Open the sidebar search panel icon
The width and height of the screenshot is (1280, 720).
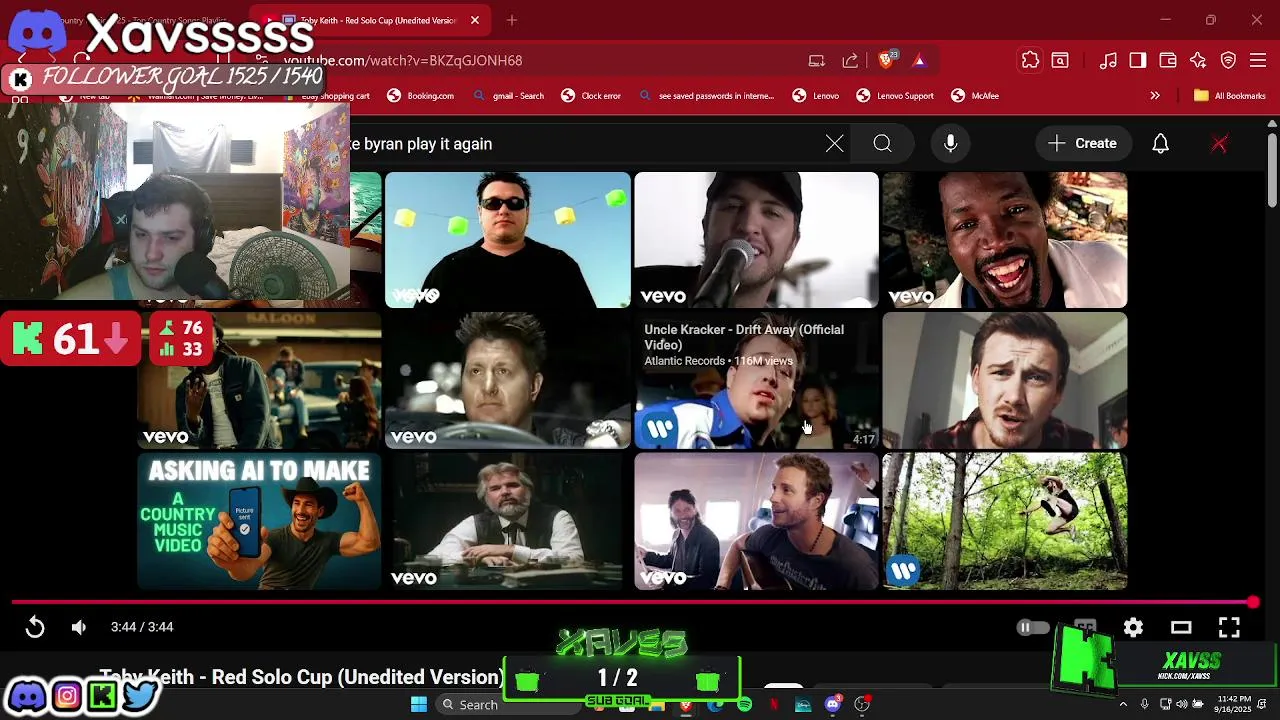click(1060, 60)
